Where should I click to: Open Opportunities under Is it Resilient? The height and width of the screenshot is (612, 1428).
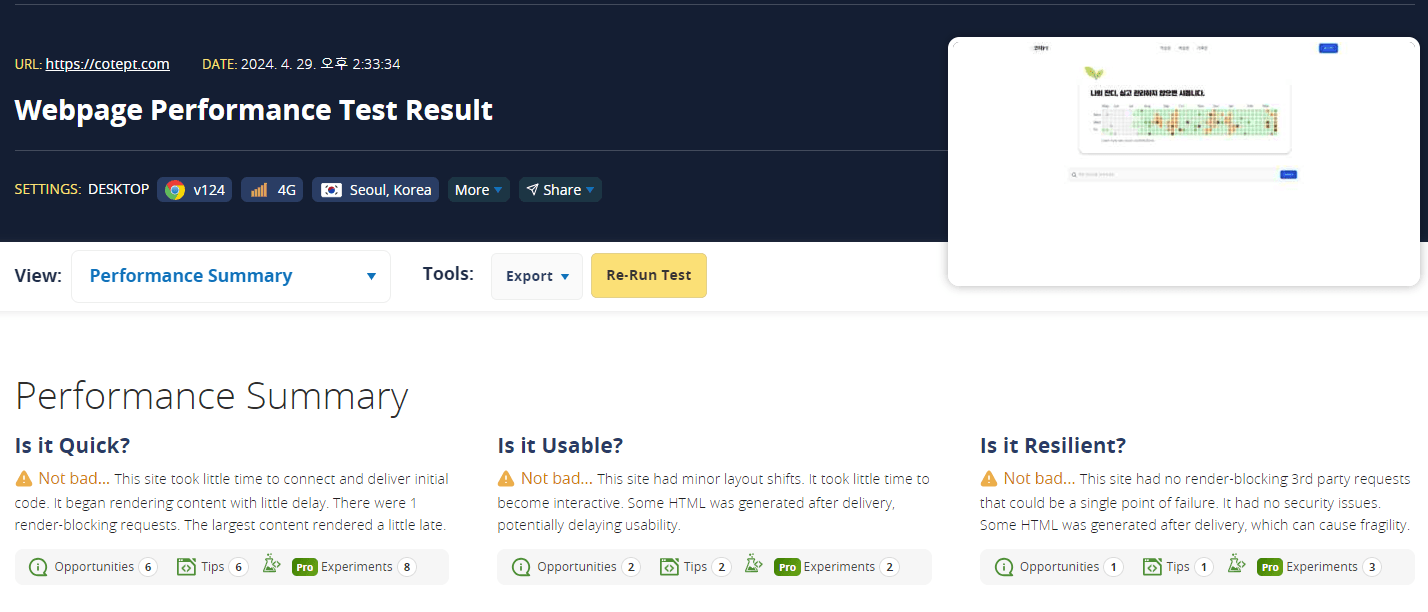[x=1059, y=567]
